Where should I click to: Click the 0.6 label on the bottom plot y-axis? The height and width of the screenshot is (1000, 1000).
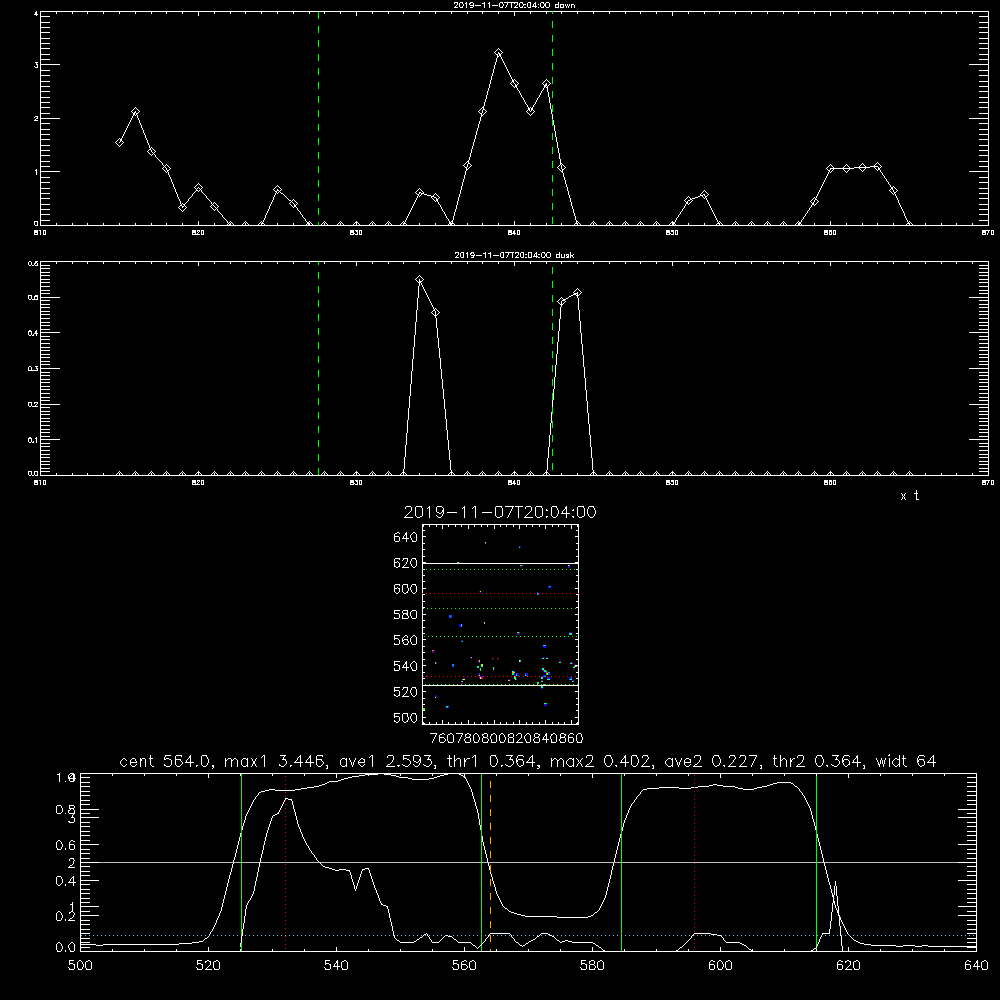click(x=66, y=844)
